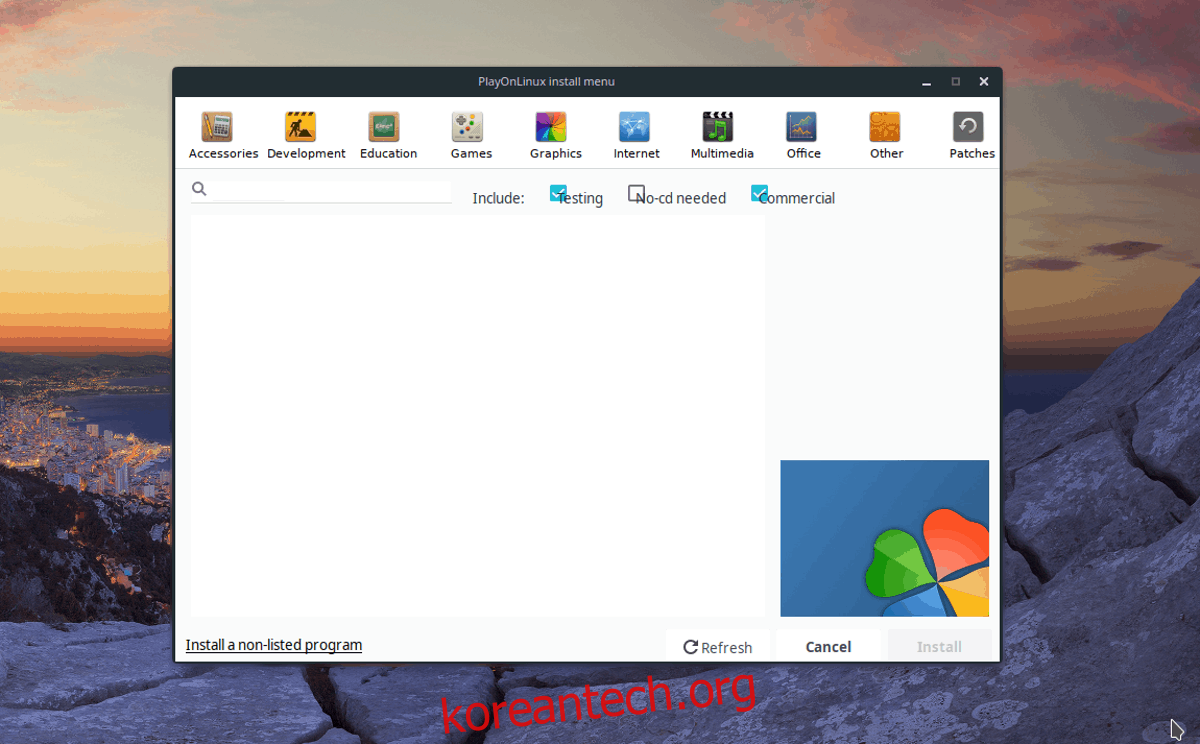Viewport: 1200px width, 744px height.
Task: Minimize the PlayOnLinux install menu window
Action: point(927,82)
